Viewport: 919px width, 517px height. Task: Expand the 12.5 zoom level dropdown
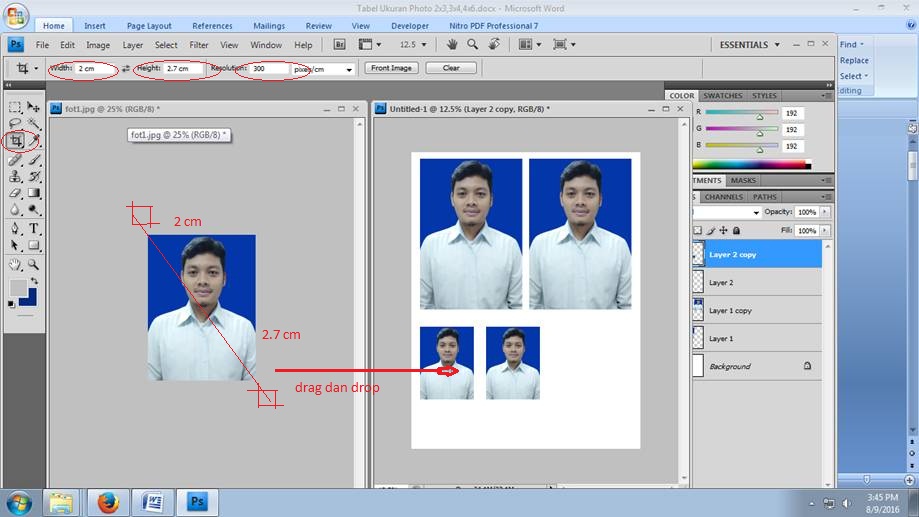pyautogui.click(x=424, y=45)
